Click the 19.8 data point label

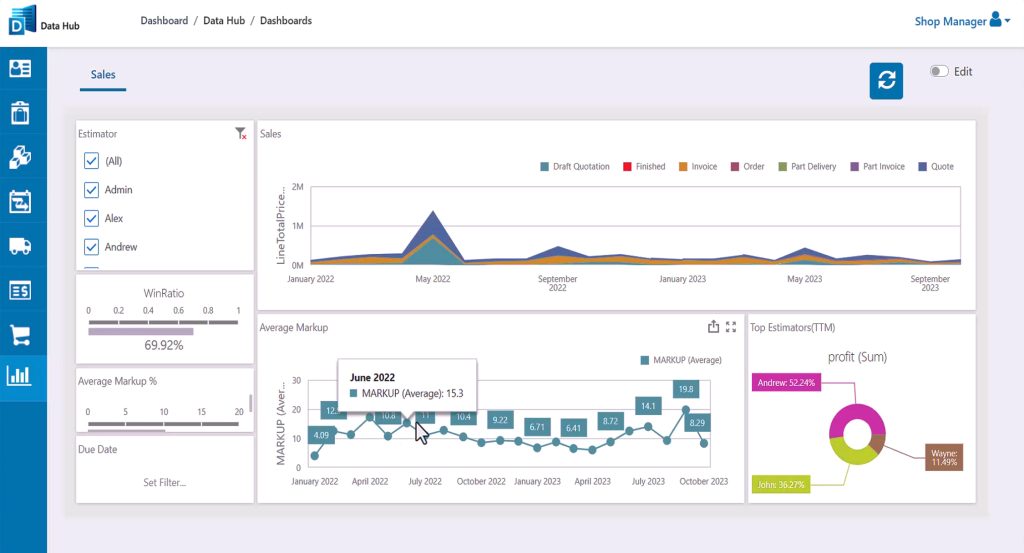tap(685, 389)
